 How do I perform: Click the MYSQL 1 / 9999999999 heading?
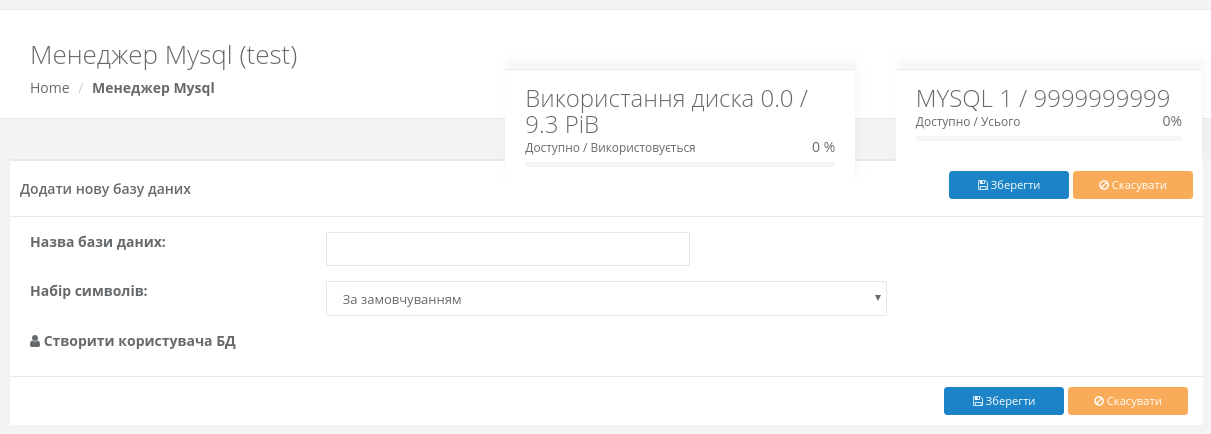click(x=1042, y=98)
